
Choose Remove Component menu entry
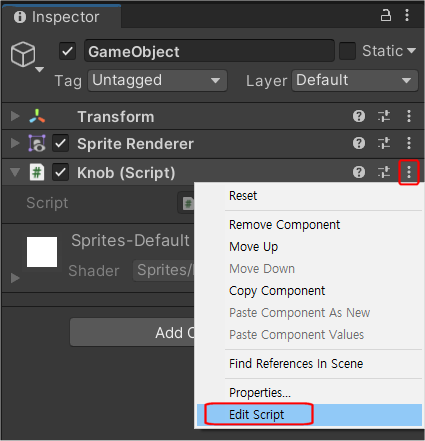[x=284, y=225]
